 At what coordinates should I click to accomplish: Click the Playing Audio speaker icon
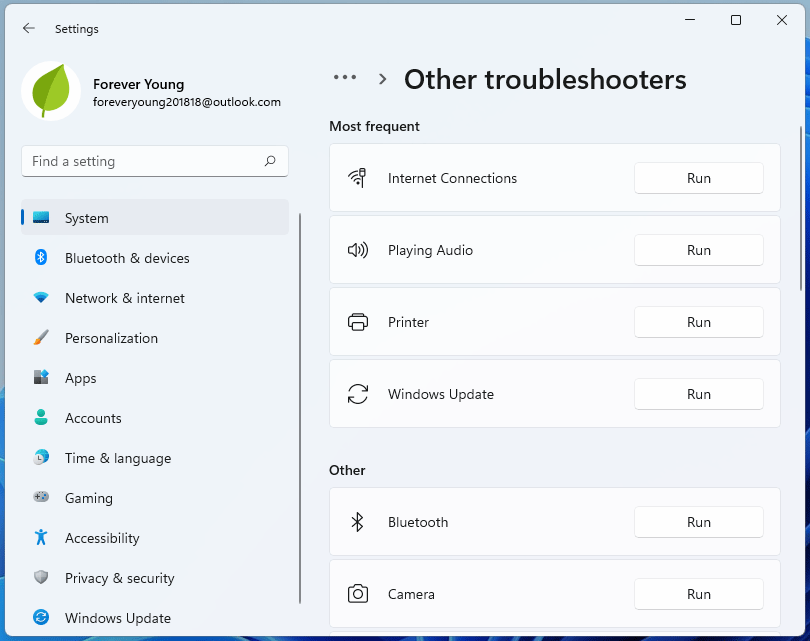tap(357, 250)
